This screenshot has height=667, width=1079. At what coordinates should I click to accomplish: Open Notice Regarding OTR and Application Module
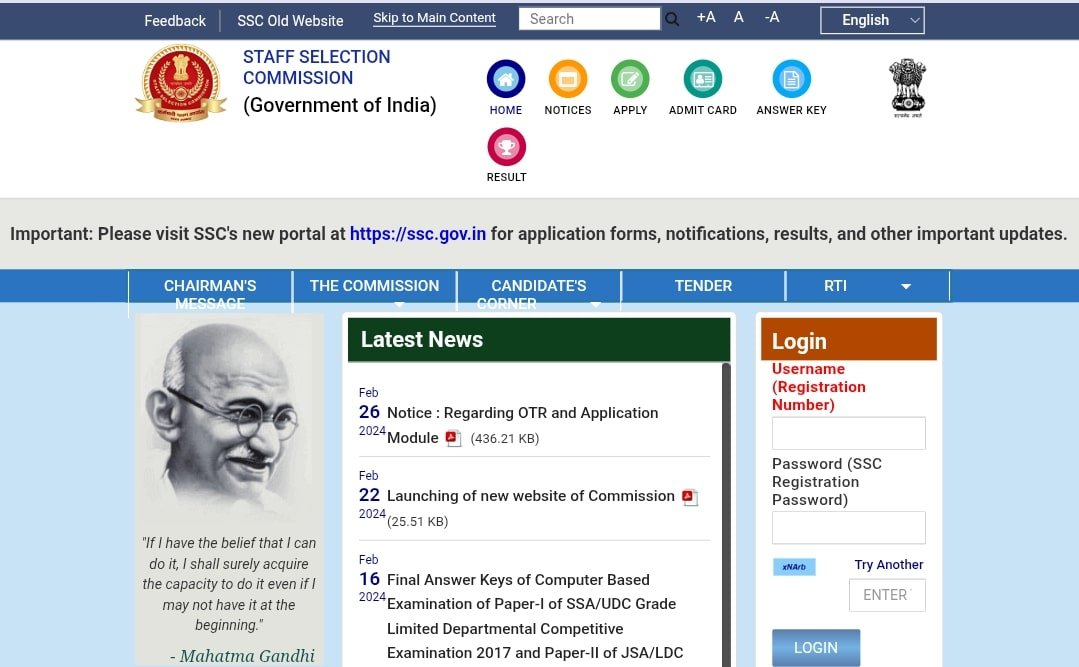(522, 425)
